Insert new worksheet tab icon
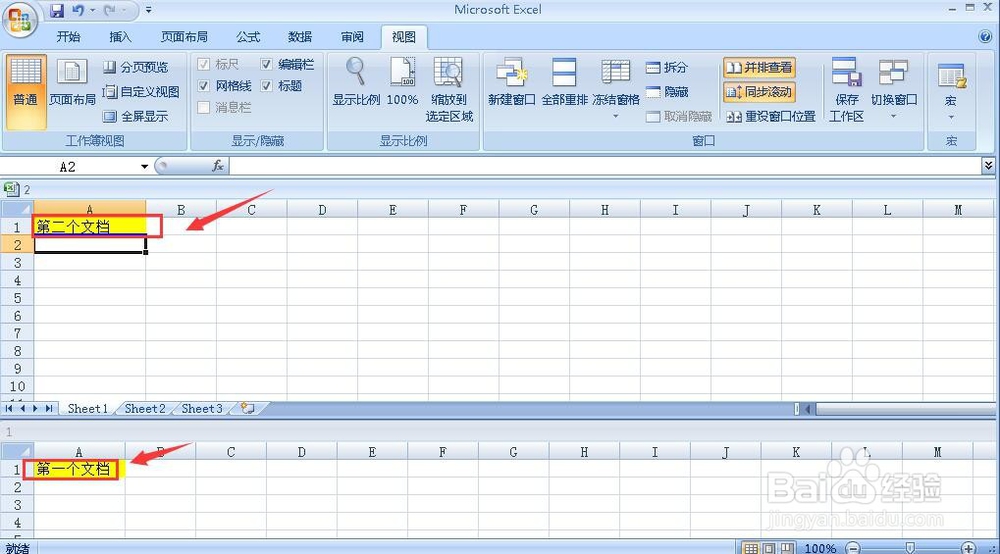1000x554 pixels. click(x=247, y=408)
